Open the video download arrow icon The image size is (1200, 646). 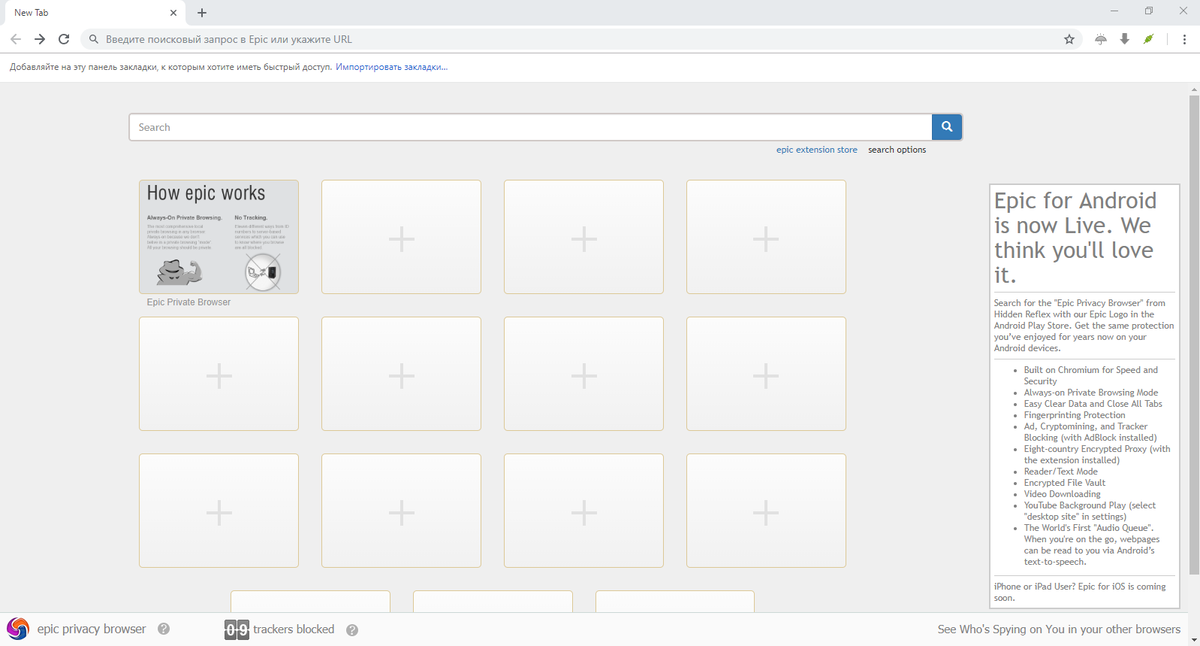point(1124,39)
